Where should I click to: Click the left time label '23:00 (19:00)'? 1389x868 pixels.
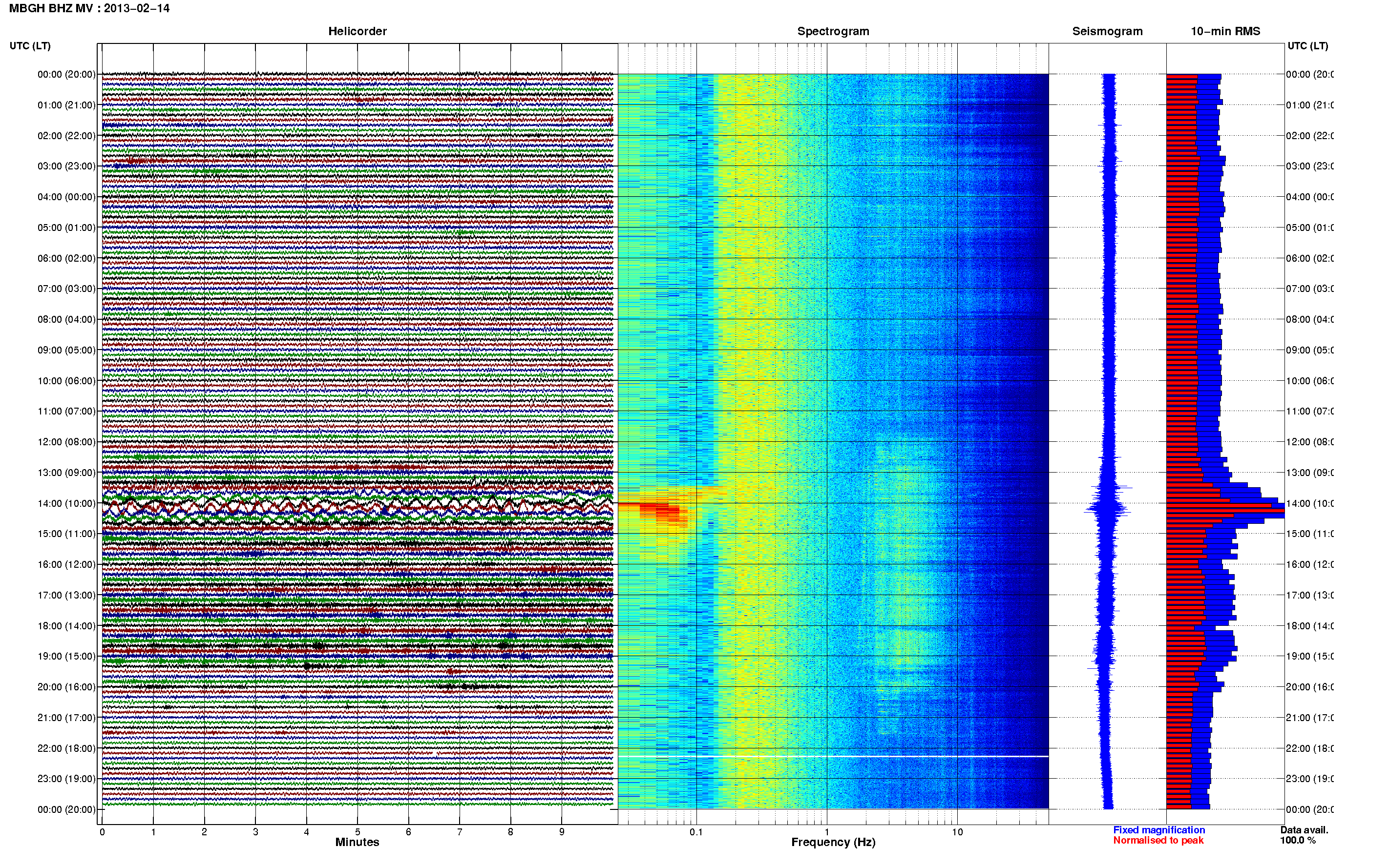point(66,779)
